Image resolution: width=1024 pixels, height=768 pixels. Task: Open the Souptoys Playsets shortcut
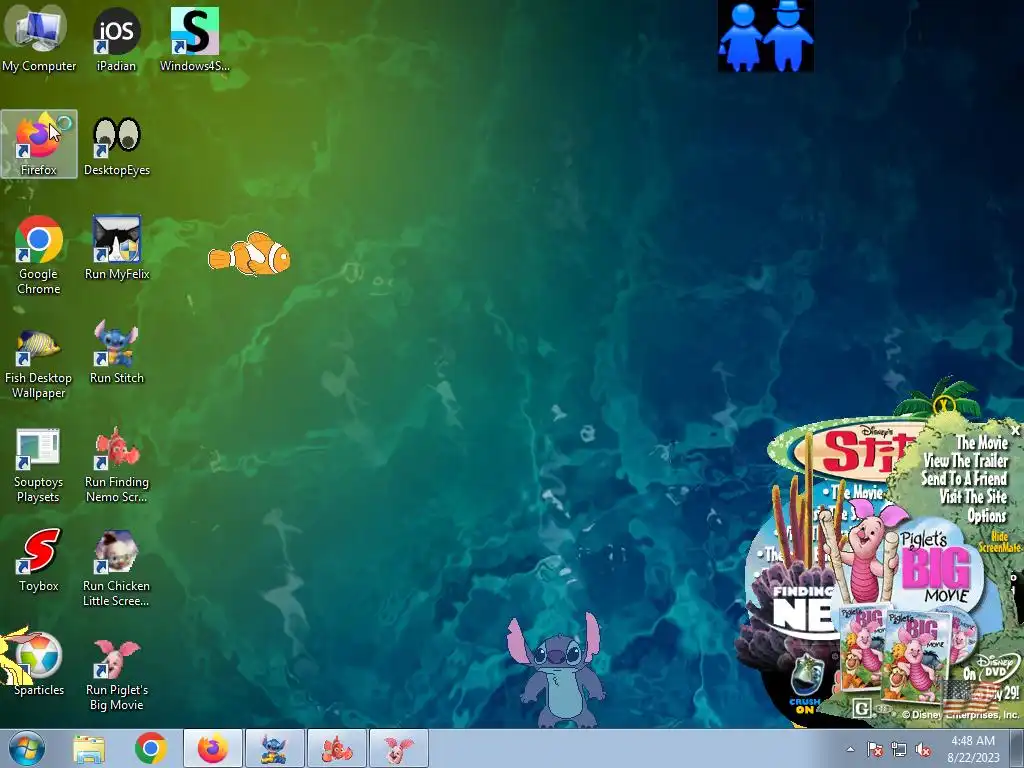click(x=39, y=466)
